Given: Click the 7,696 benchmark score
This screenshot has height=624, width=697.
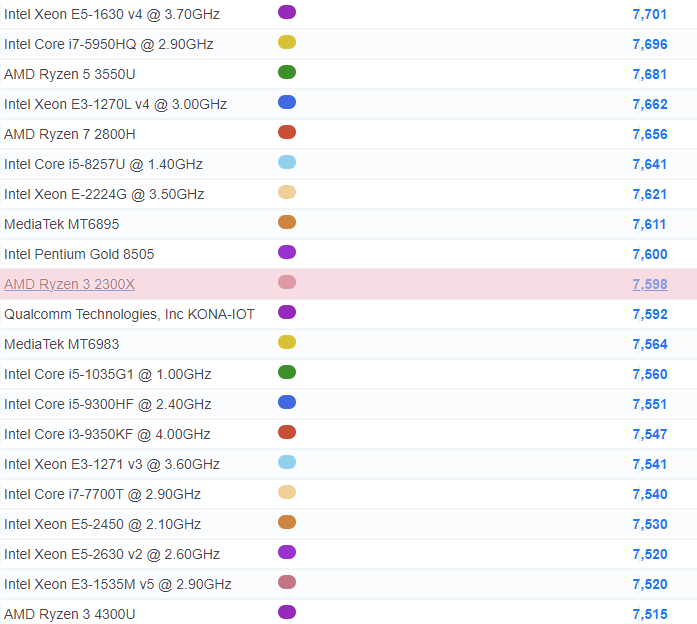Looking at the screenshot, I should pyautogui.click(x=650, y=44).
